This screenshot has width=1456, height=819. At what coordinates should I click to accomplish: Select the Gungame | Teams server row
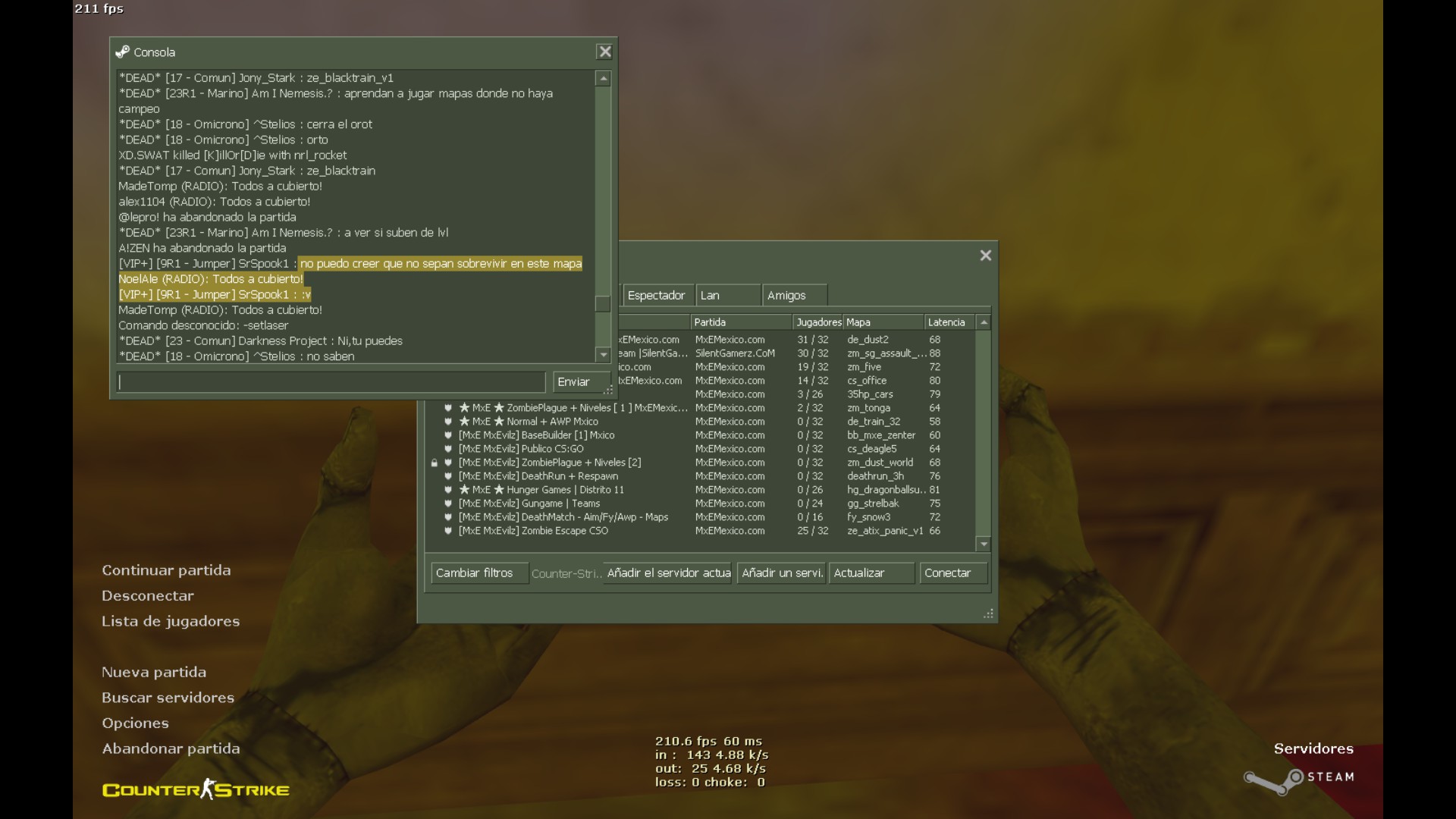click(701, 504)
